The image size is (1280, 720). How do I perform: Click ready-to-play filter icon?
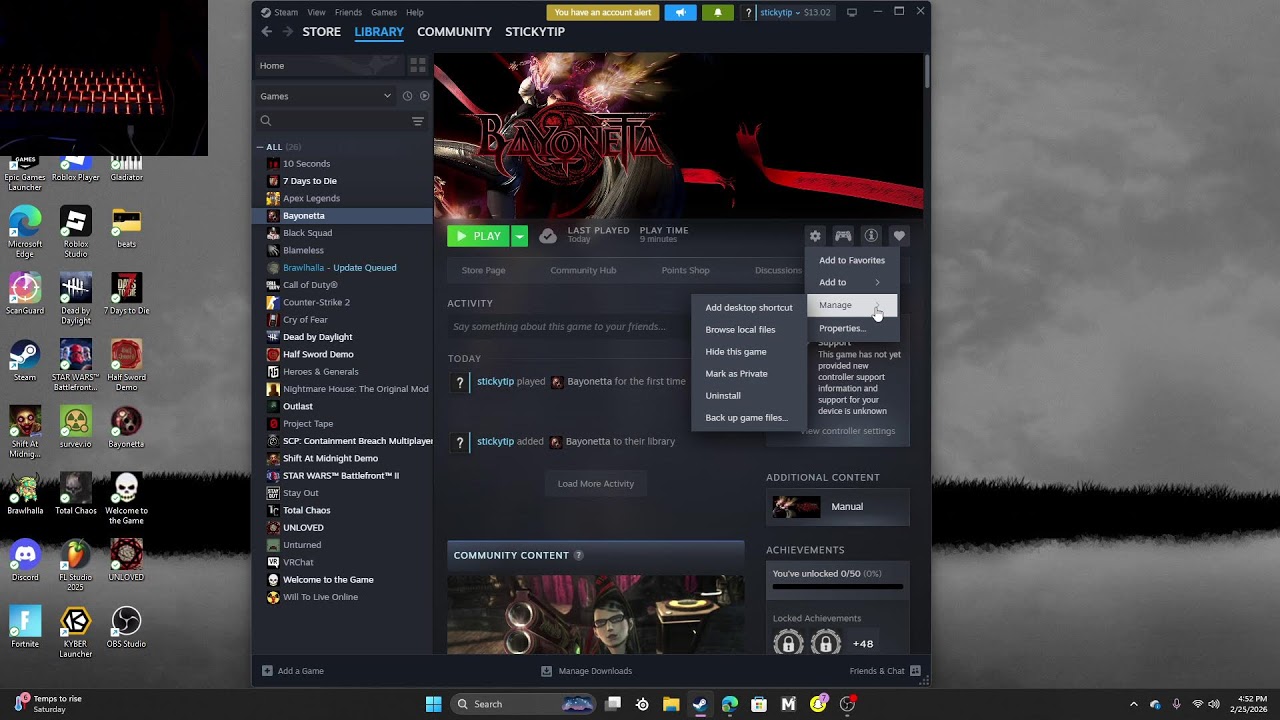coord(424,96)
